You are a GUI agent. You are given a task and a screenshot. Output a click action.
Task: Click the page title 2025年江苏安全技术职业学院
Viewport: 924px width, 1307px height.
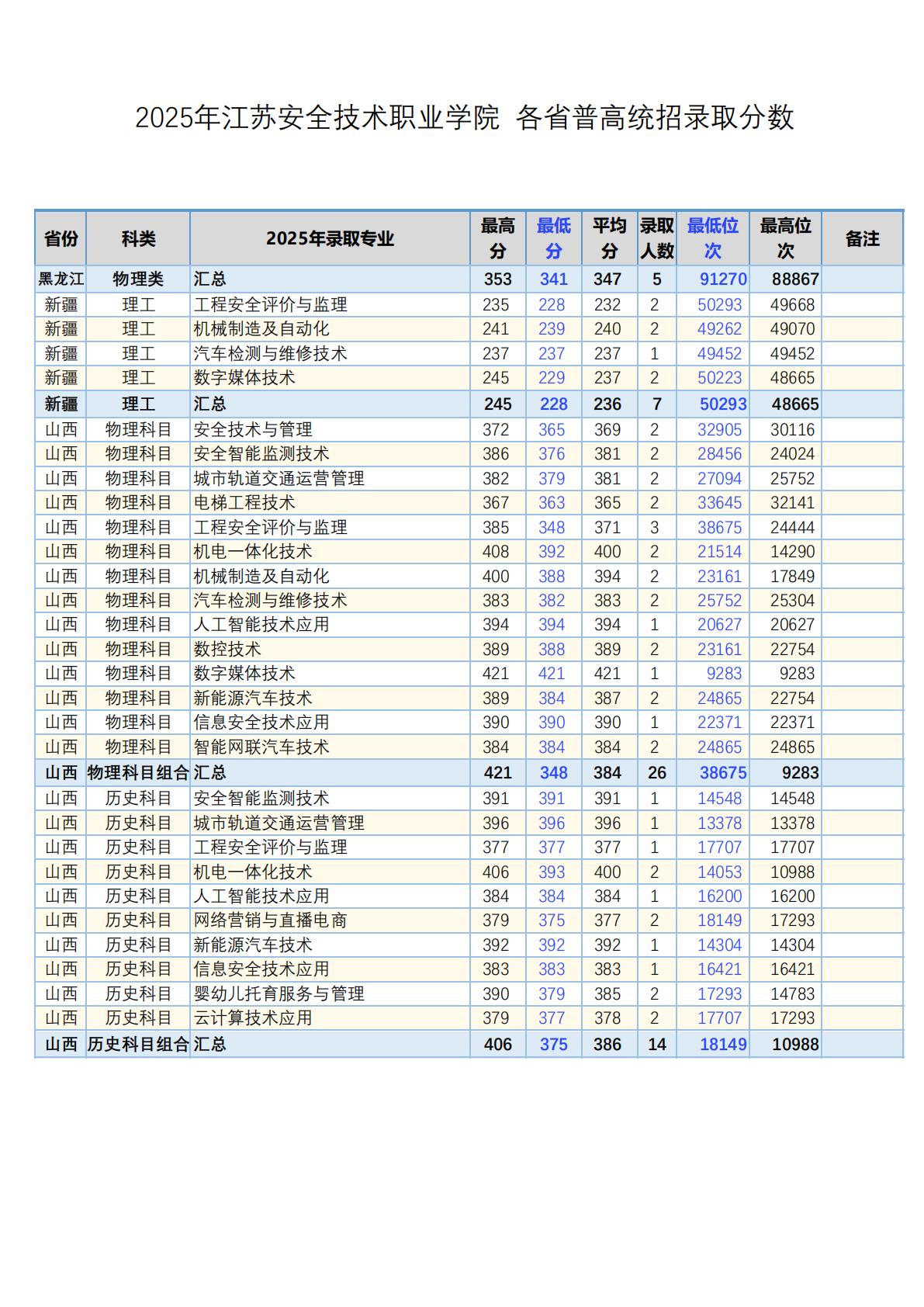[x=317, y=117]
